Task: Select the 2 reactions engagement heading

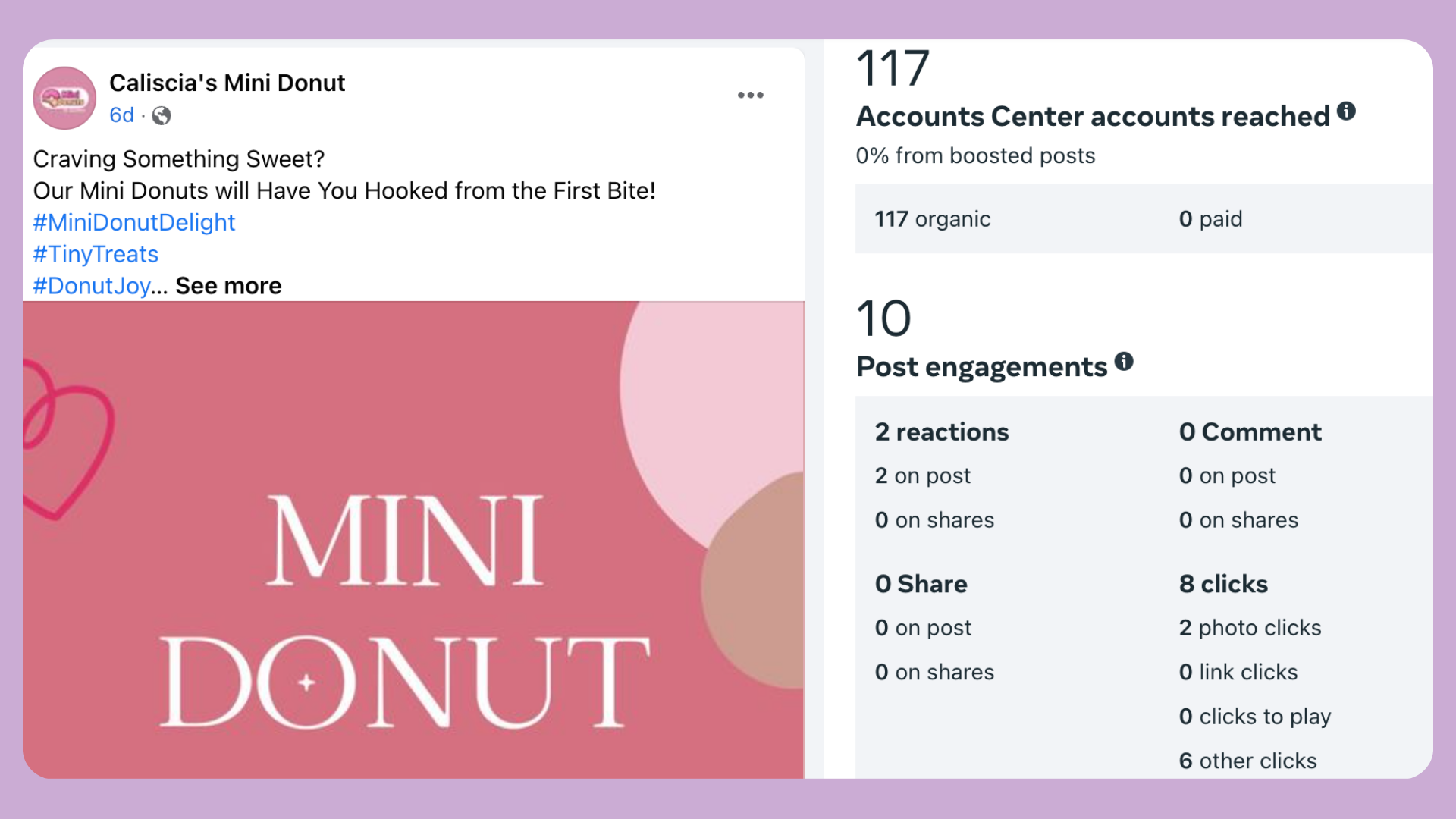Action: [941, 432]
